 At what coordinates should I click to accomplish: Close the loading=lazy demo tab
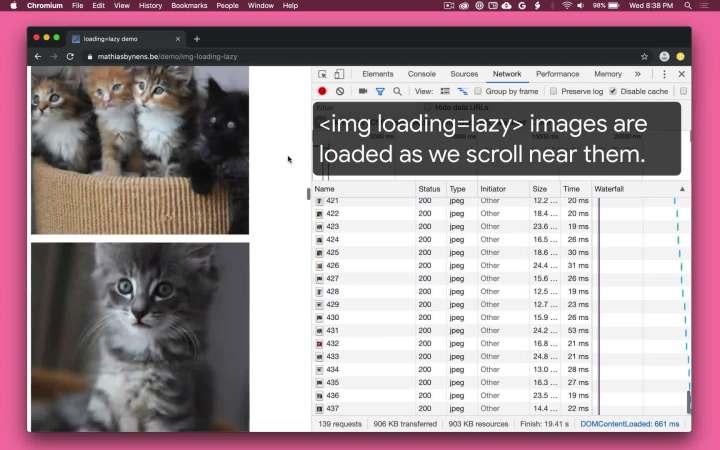178,39
